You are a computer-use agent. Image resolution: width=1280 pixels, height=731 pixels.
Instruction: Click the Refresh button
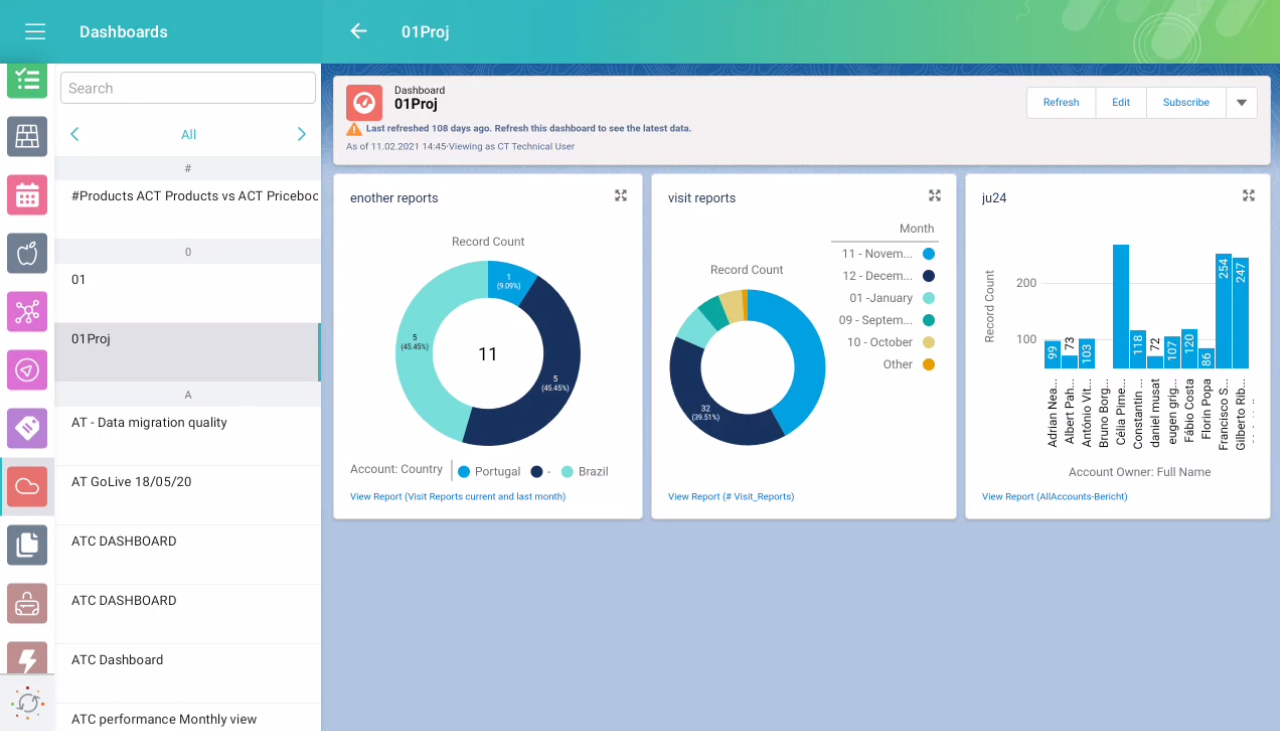1060,102
